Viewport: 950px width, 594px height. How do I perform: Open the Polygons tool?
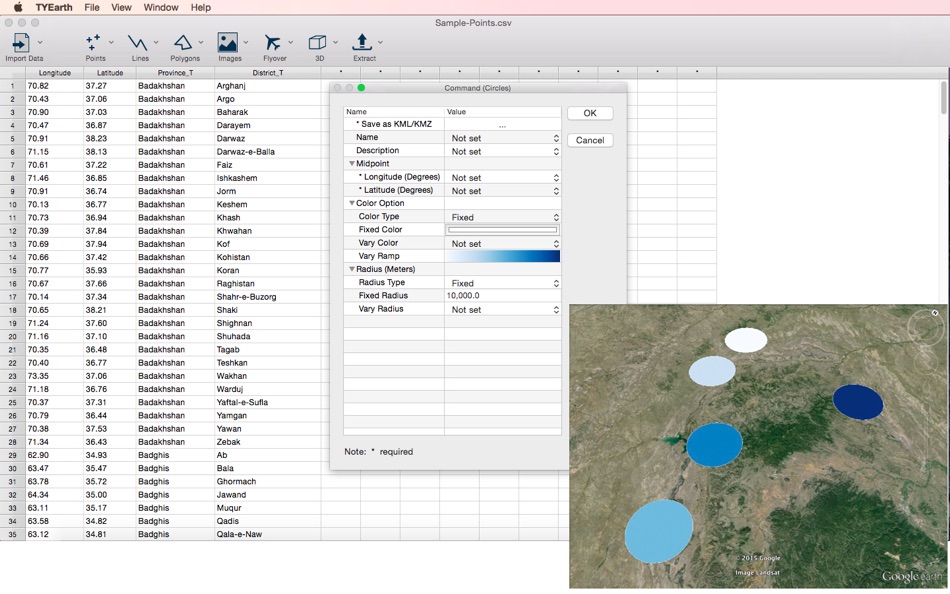coord(183,43)
